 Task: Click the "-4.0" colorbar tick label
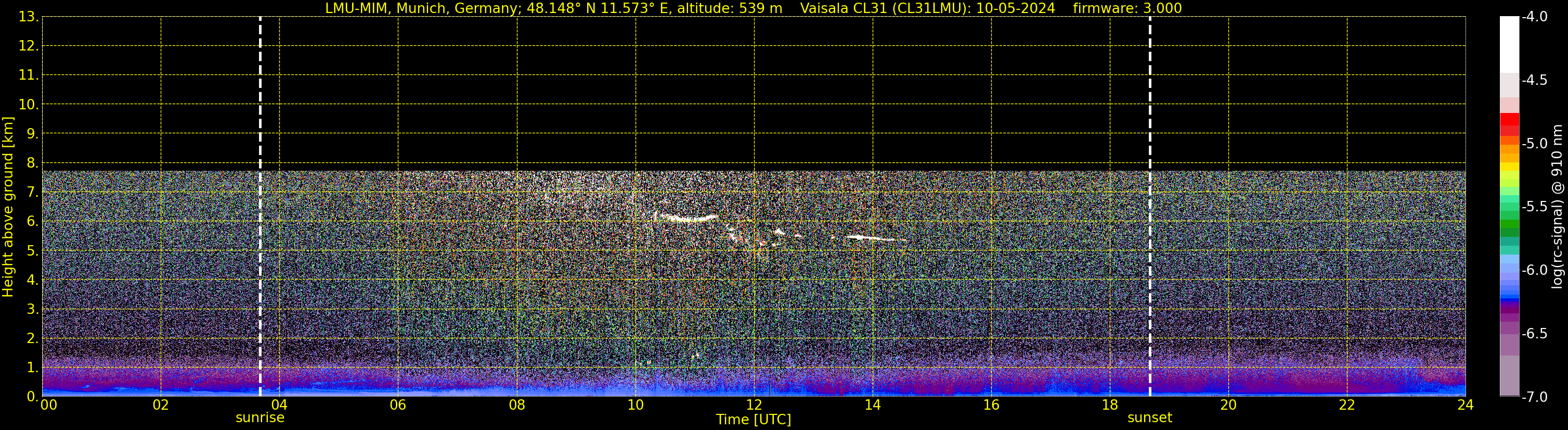pyautogui.click(x=1534, y=17)
